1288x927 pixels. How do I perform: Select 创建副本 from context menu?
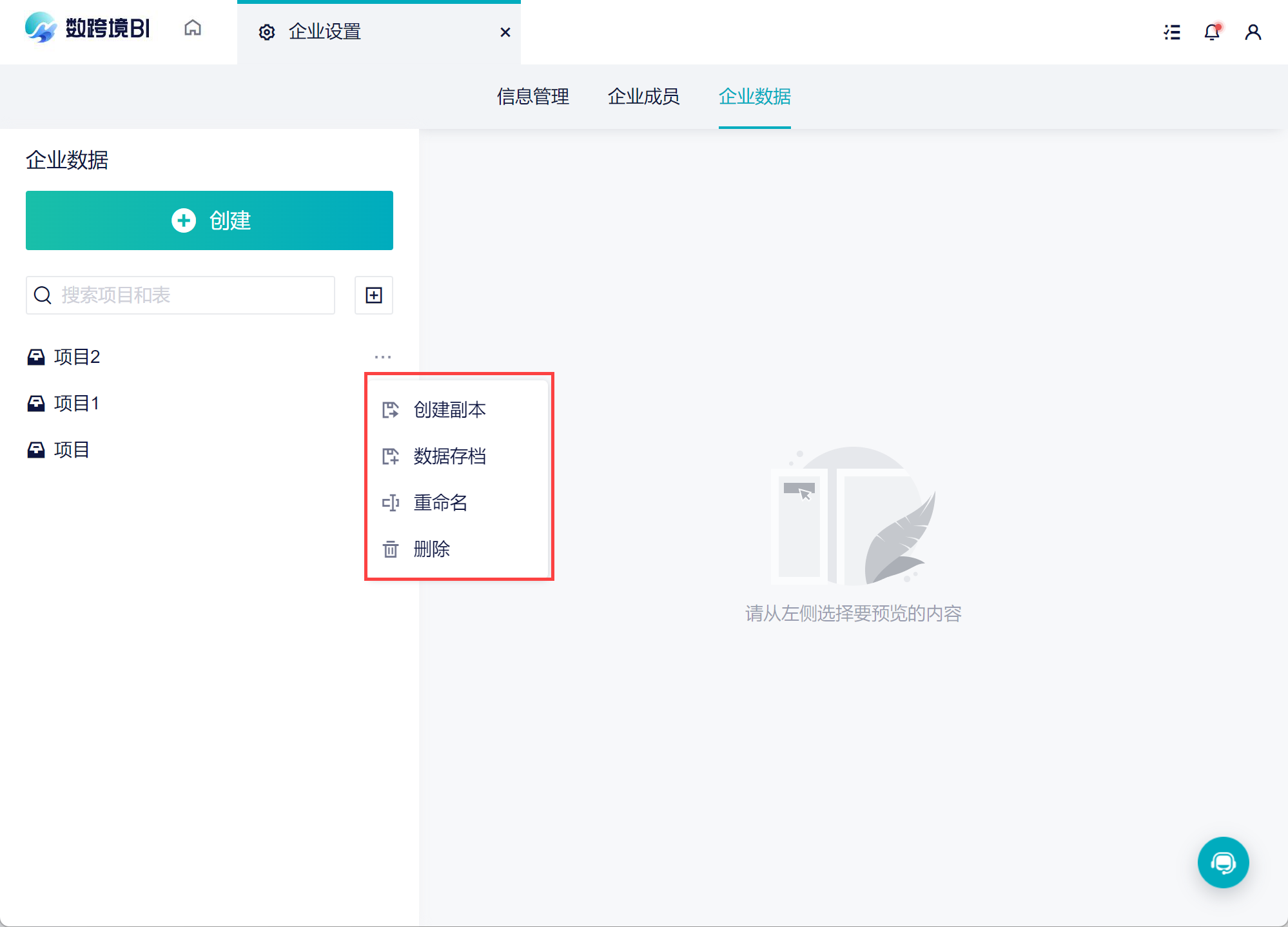click(x=449, y=410)
